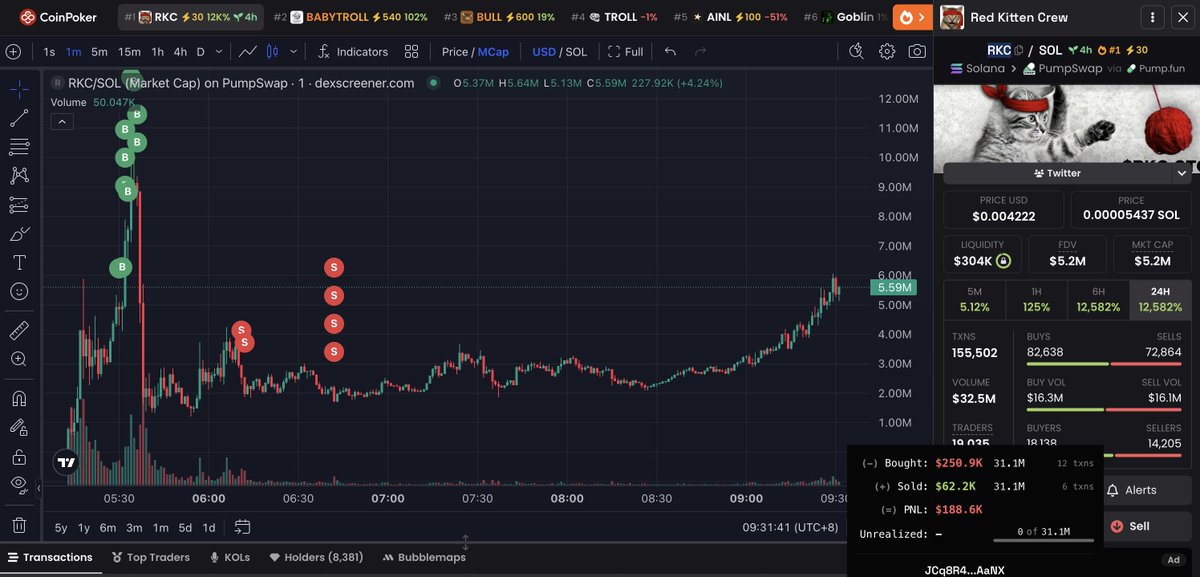Open the go to date calendar icon
Viewport: 1200px width, 577px height.
[242, 527]
